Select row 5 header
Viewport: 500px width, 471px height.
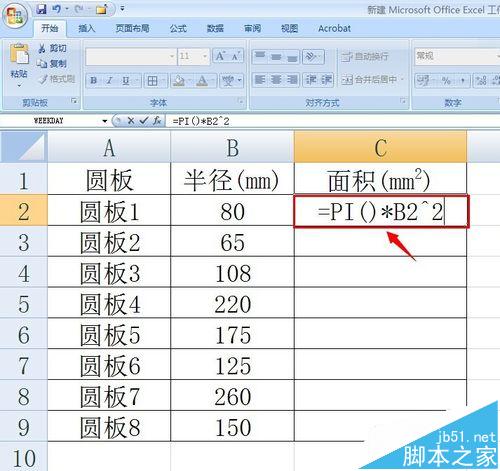pyautogui.click(x=24, y=303)
